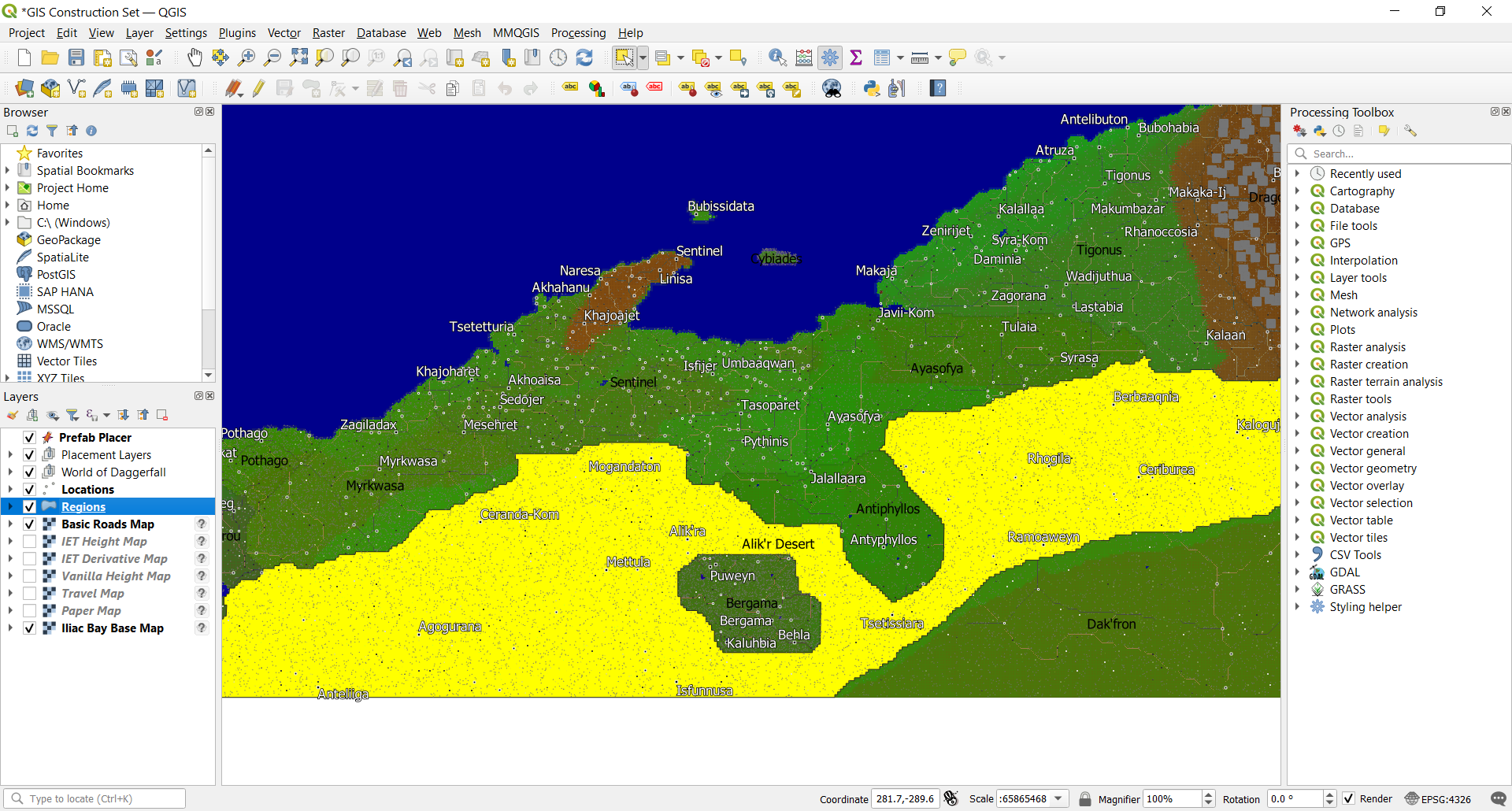
Task: Hide the Locations layer
Action: pyautogui.click(x=29, y=490)
